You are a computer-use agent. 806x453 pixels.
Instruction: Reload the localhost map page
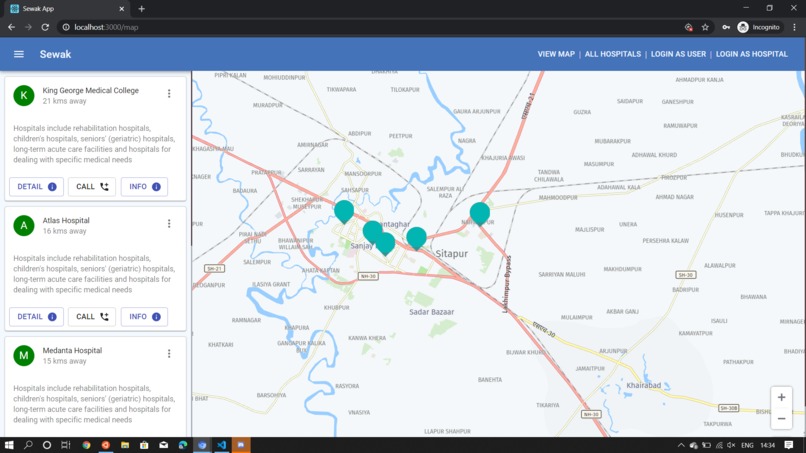coord(45,27)
